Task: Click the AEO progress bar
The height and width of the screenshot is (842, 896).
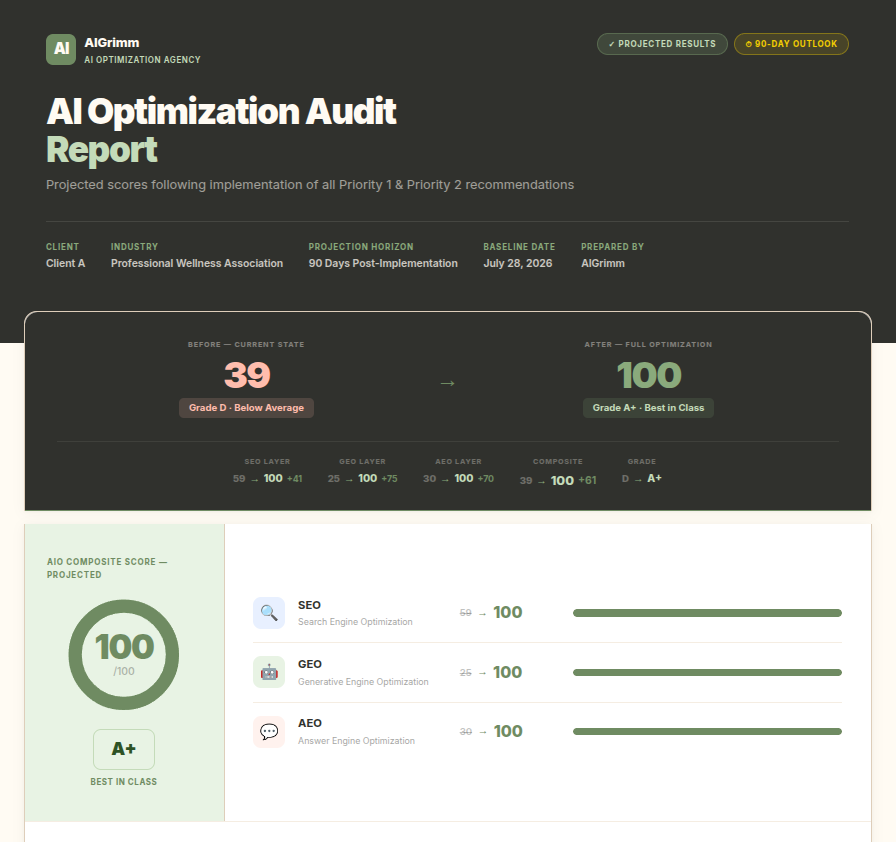Action: [x=707, y=732]
